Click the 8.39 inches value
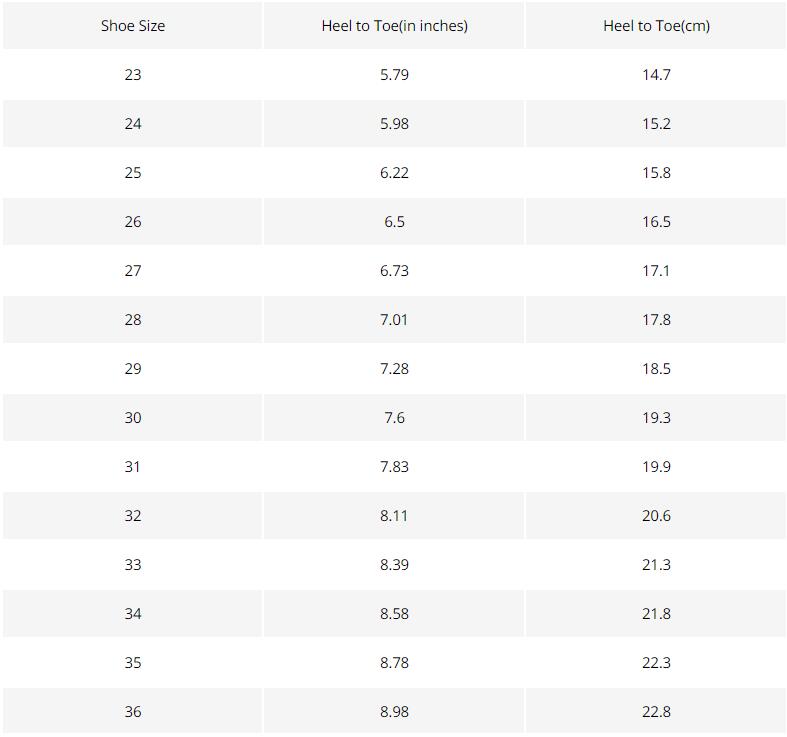Viewport: 787px width, 737px height. pyautogui.click(x=394, y=565)
